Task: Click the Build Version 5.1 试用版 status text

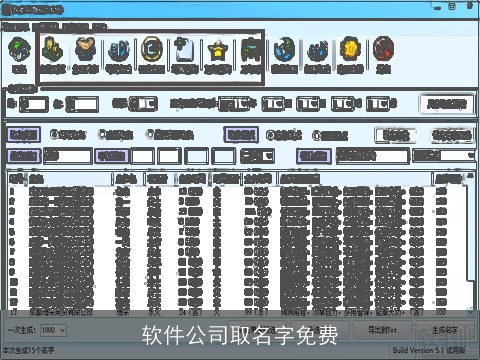Action: 429,350
